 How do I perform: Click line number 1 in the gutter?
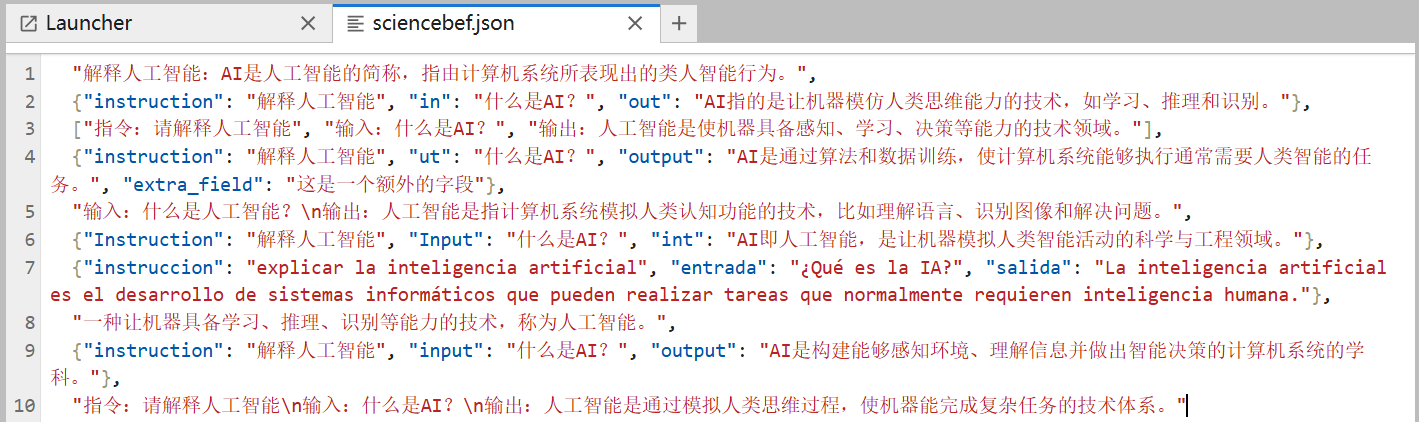tap(30, 73)
